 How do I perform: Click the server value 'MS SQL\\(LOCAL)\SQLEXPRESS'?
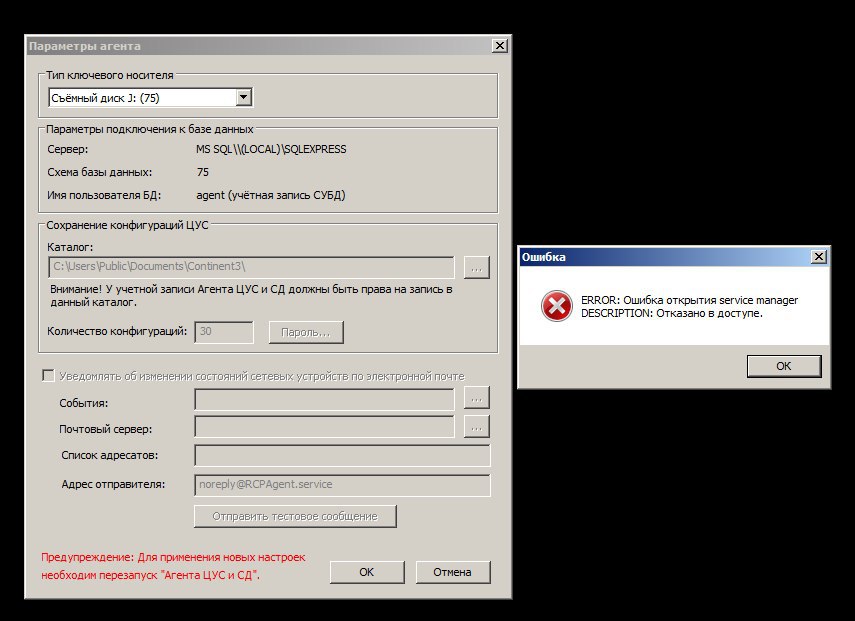pos(271,149)
